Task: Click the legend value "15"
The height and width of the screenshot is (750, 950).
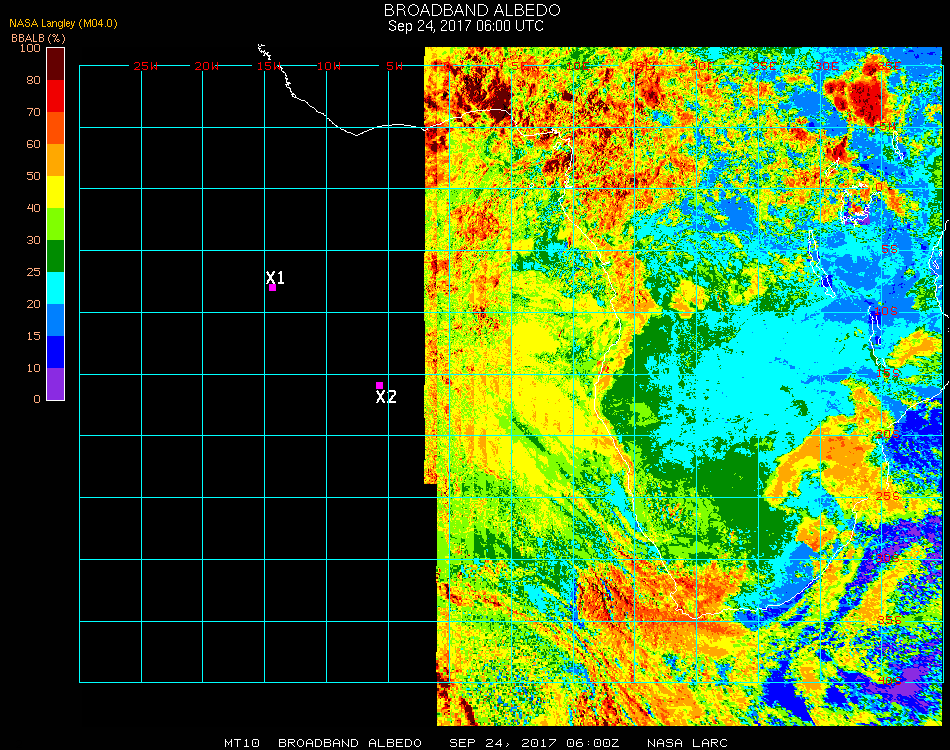Action: click(33, 336)
